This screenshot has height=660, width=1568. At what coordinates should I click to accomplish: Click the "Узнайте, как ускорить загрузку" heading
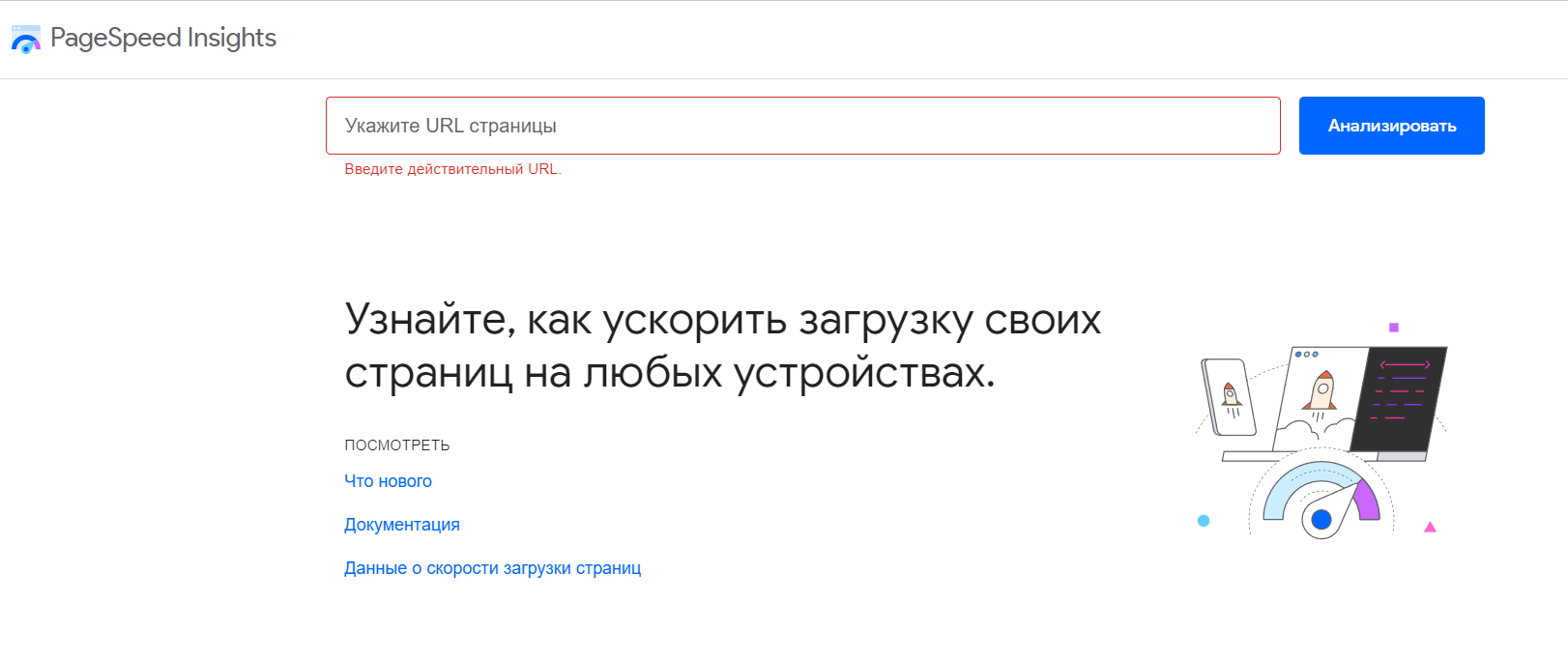pyautogui.click(x=722, y=346)
